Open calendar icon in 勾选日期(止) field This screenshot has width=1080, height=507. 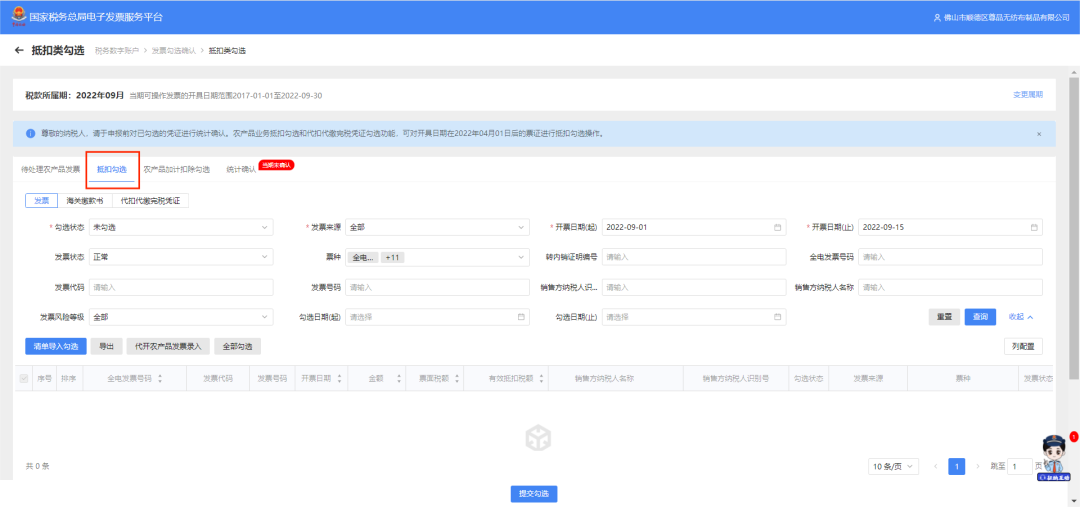778,317
